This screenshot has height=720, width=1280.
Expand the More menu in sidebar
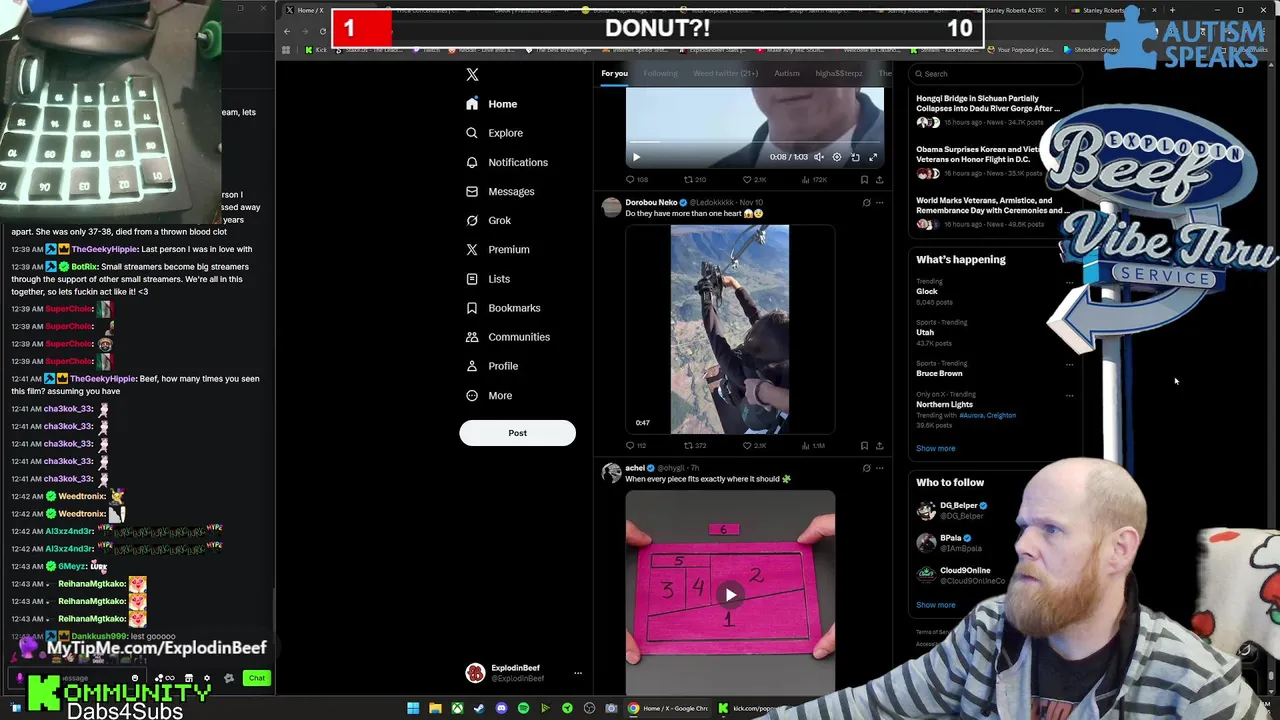489,395
